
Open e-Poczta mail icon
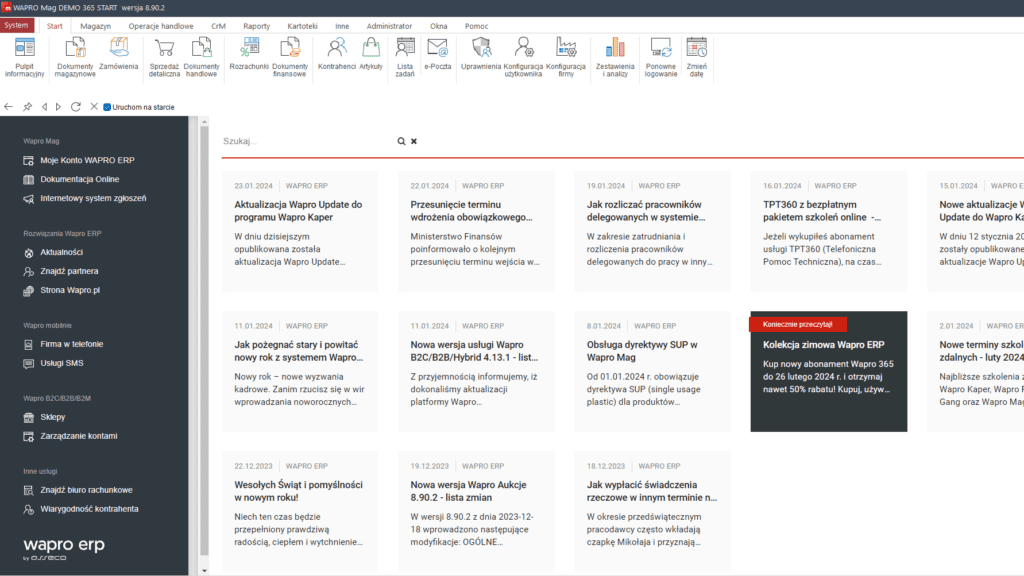(x=437, y=55)
